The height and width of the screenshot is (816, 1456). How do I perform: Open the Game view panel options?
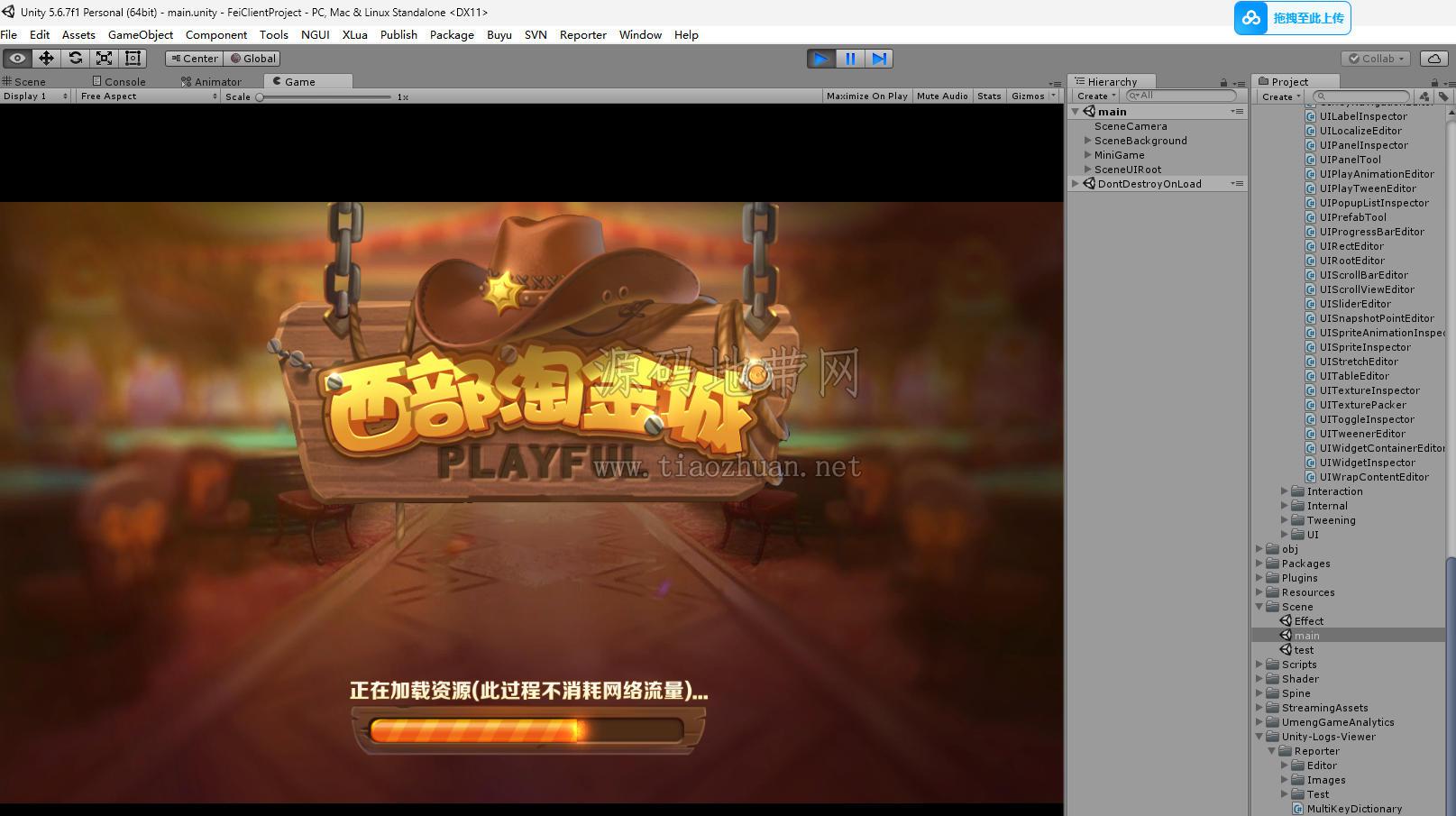(1054, 83)
